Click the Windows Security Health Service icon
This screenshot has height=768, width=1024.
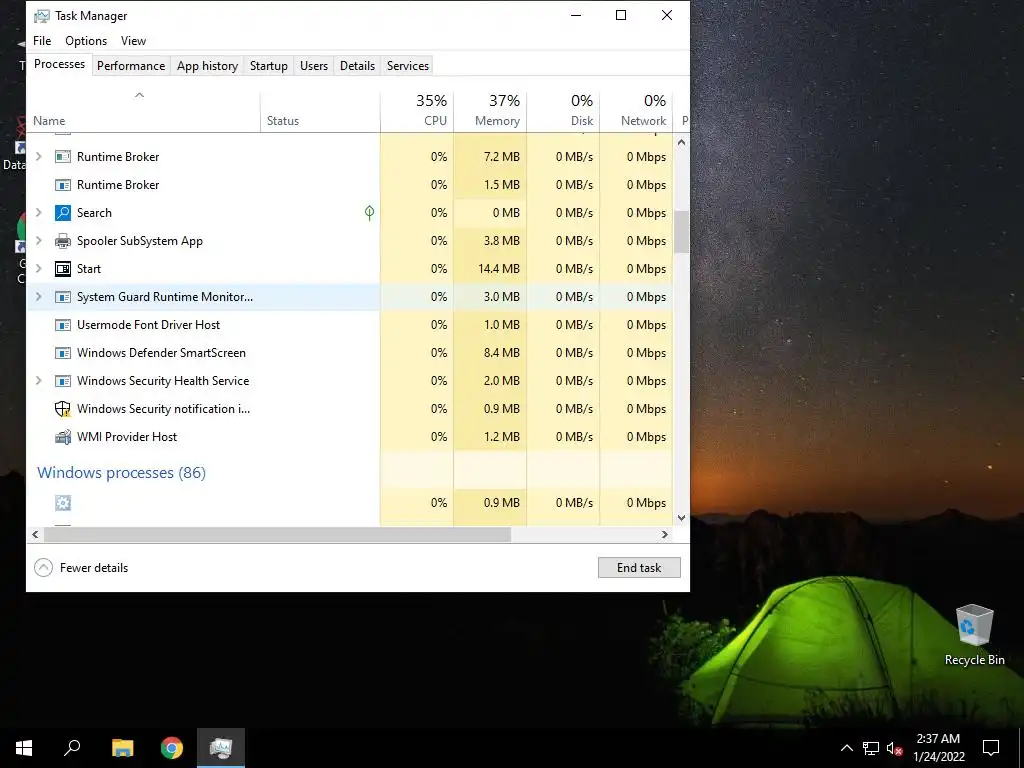coord(63,381)
